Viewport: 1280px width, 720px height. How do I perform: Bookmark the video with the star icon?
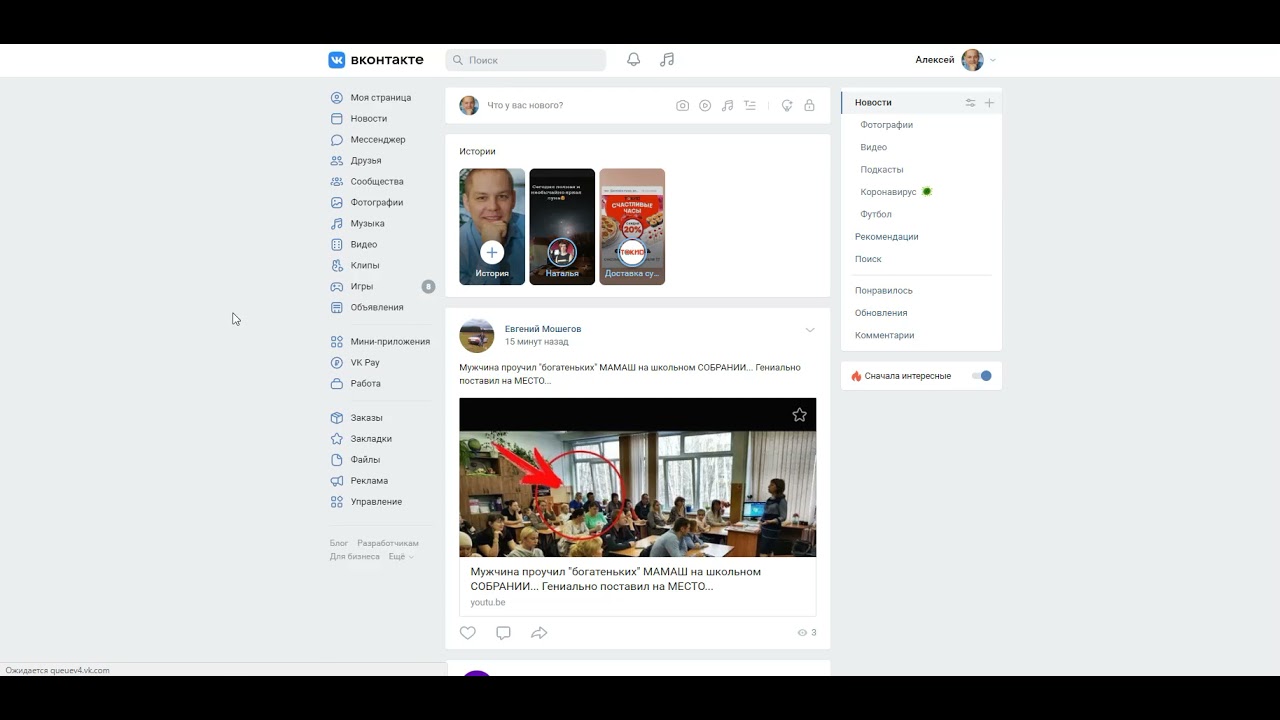coord(799,415)
